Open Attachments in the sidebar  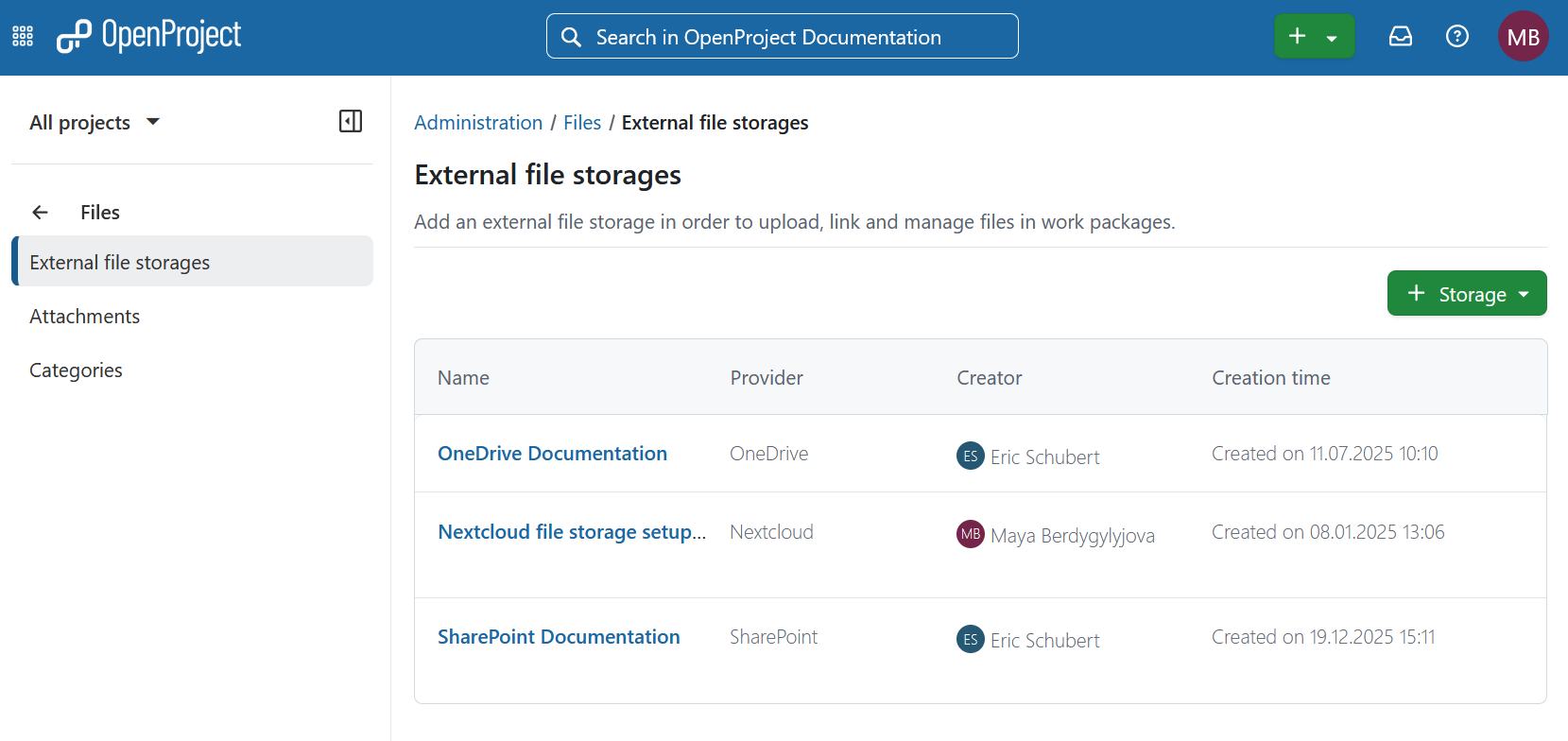point(85,317)
